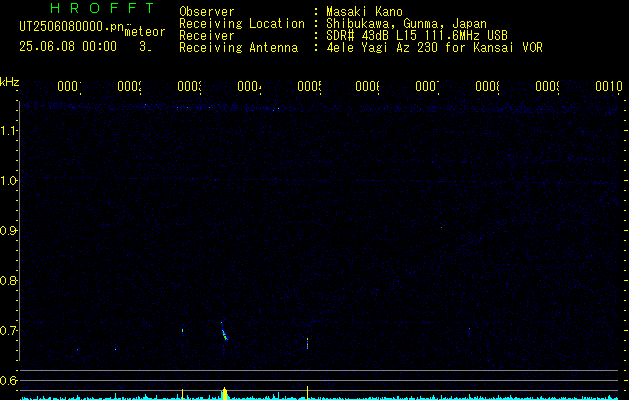Click the thick yellow spike in the bottom level graph
The image size is (629, 400).
click(x=225, y=394)
